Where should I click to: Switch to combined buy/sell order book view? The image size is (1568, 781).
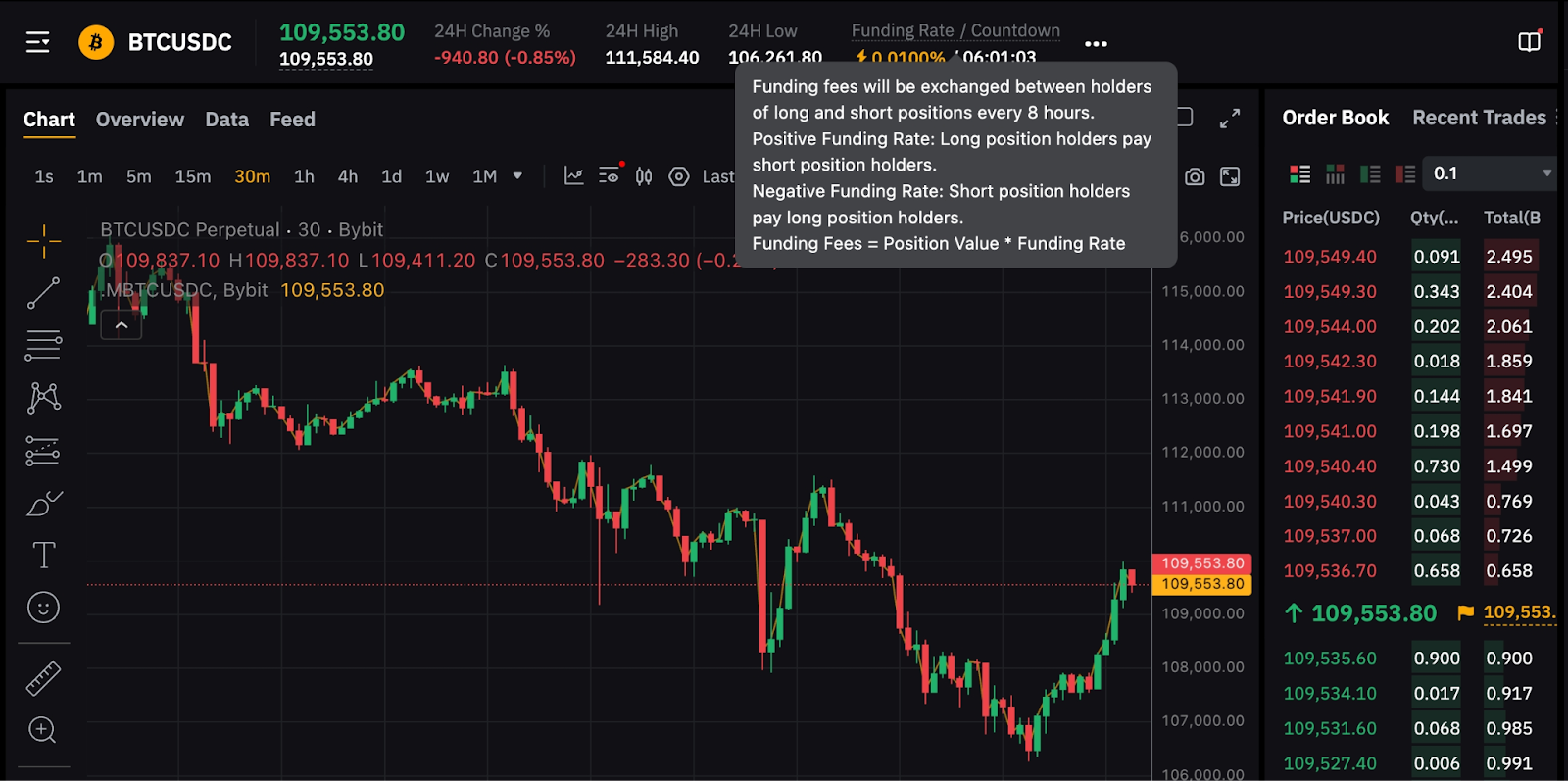[1300, 174]
